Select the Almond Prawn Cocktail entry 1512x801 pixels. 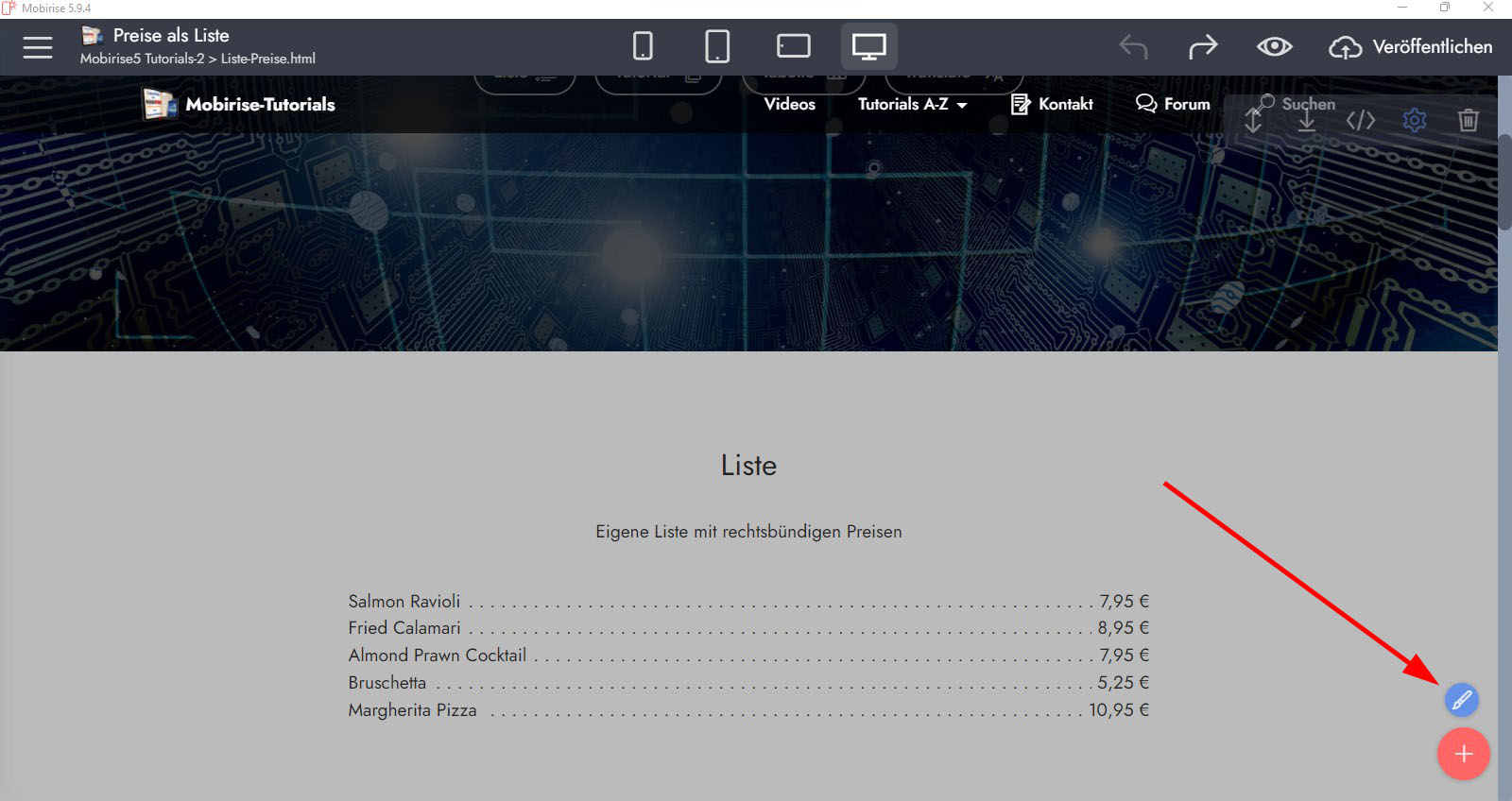pyautogui.click(x=438, y=656)
